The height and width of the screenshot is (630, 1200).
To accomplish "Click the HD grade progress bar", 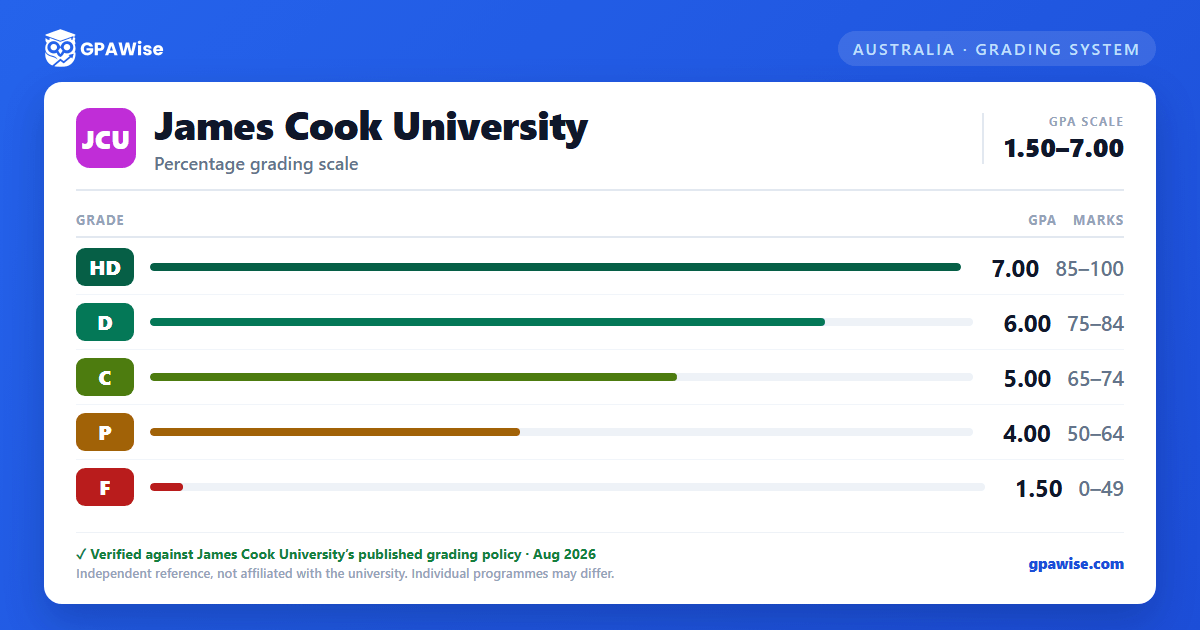I will point(555,267).
